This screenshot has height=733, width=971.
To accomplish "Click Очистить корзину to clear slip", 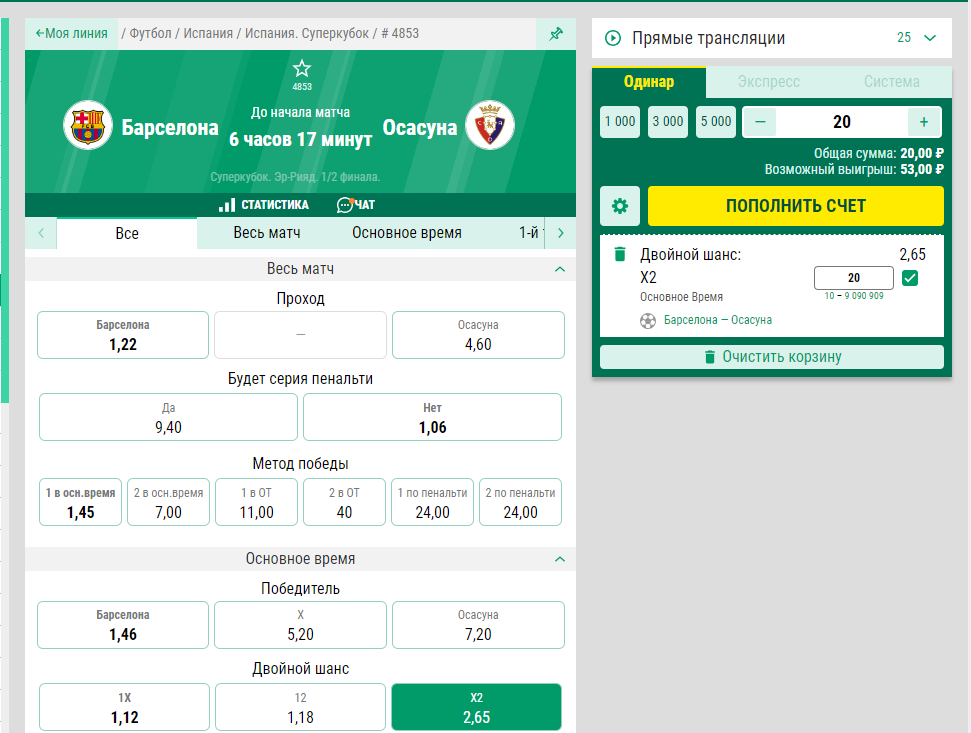I will point(772,357).
